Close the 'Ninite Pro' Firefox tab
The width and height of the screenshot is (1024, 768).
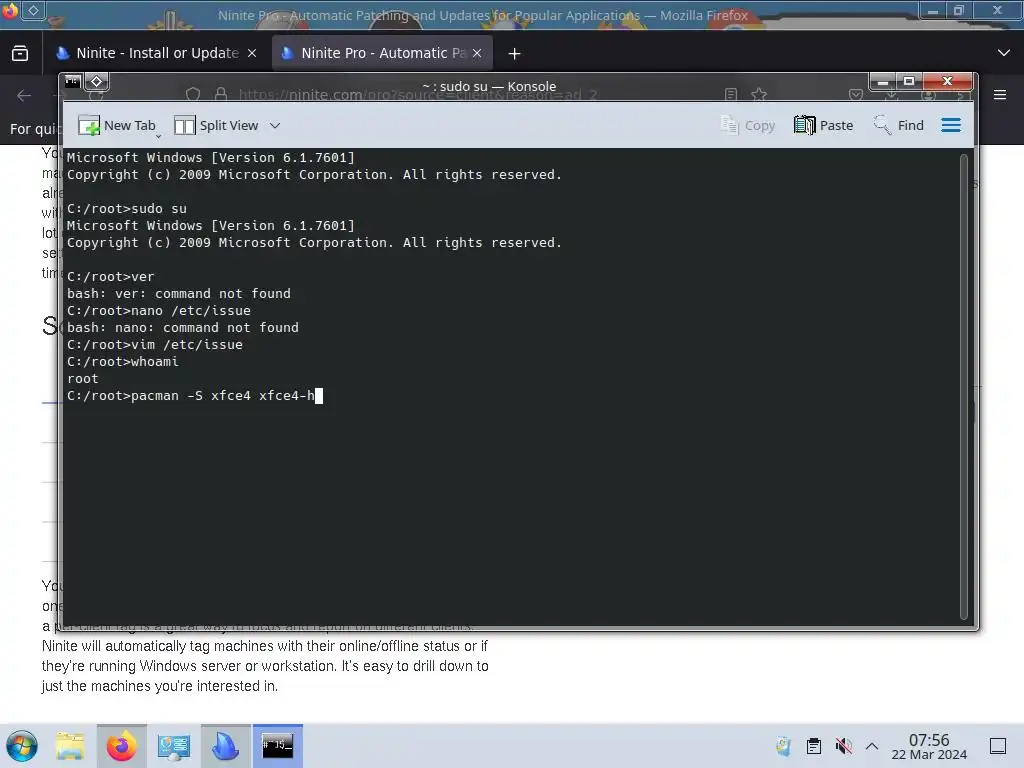[x=477, y=54]
